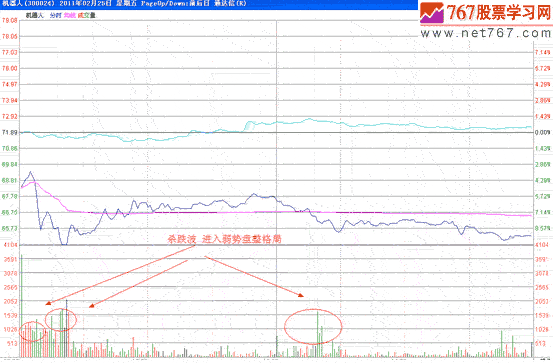Click the price peak of the blue line
The image size is (553, 363).
pos(31,172)
